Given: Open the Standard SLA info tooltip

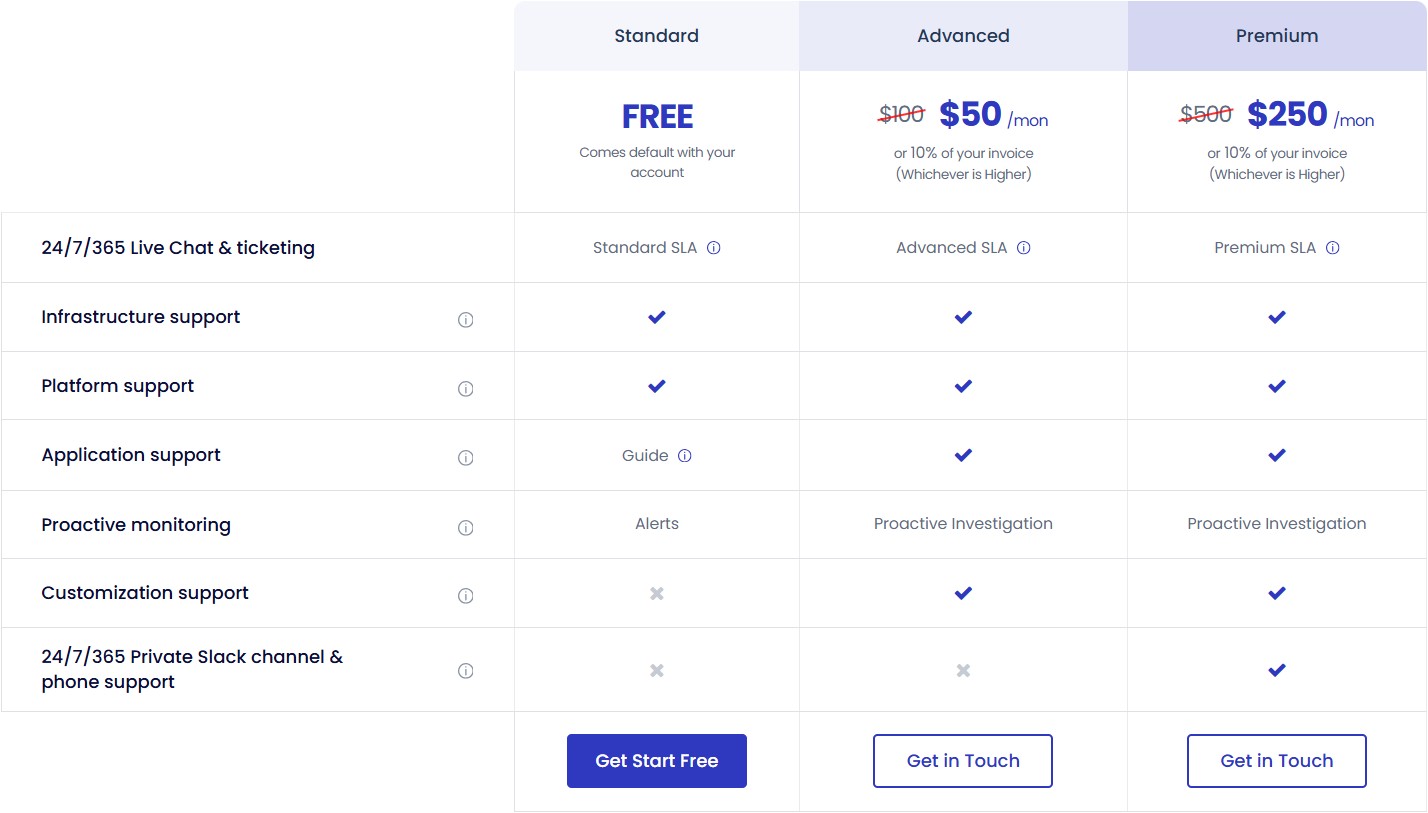Looking at the screenshot, I should pos(713,247).
